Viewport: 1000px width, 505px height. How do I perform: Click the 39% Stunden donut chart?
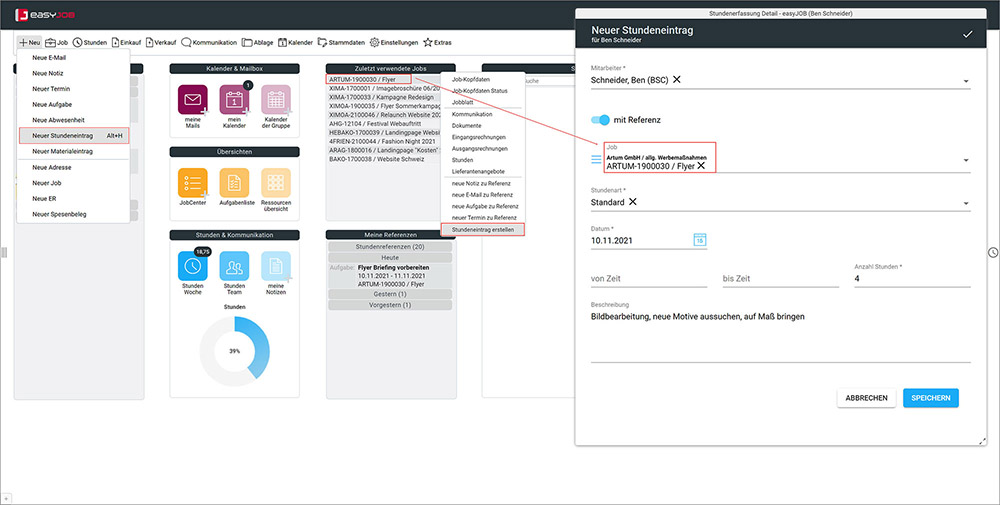pyautogui.click(x=235, y=351)
